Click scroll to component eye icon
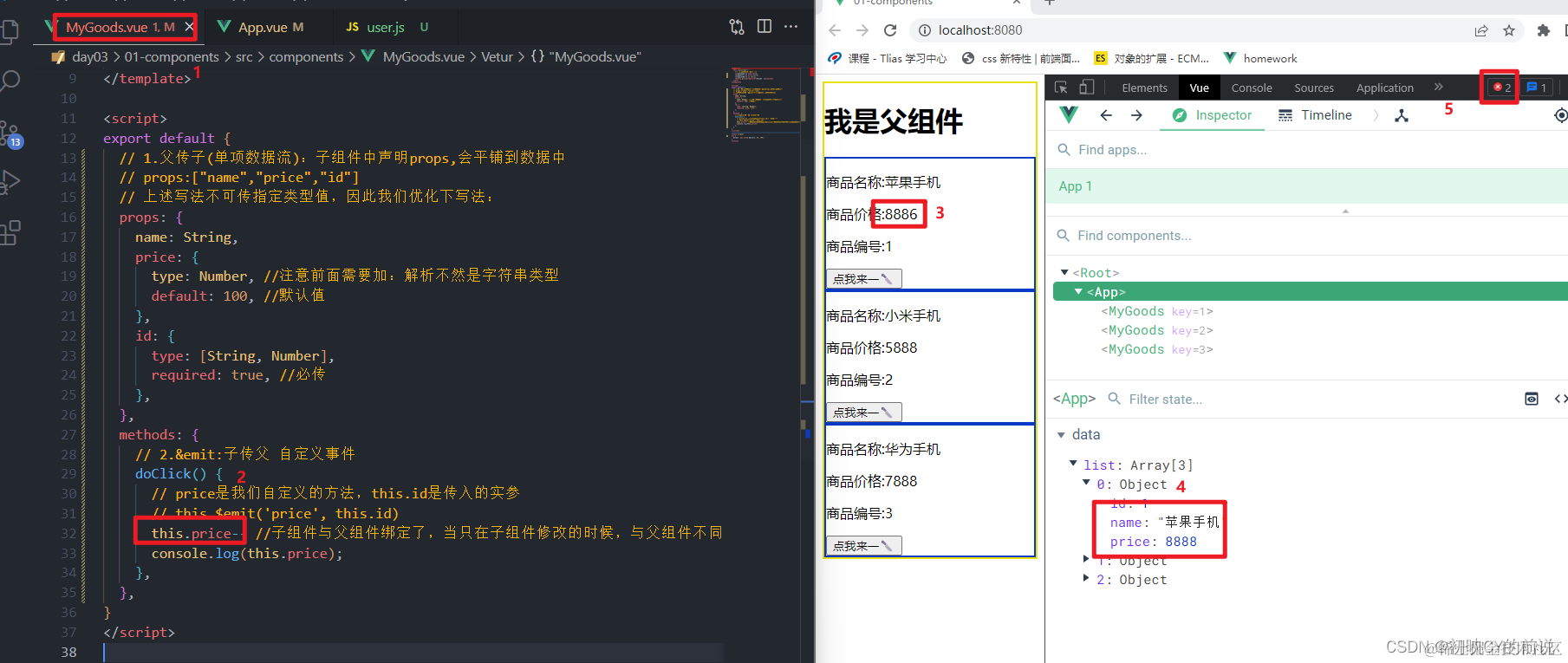The height and width of the screenshot is (663, 1568). (1532, 399)
